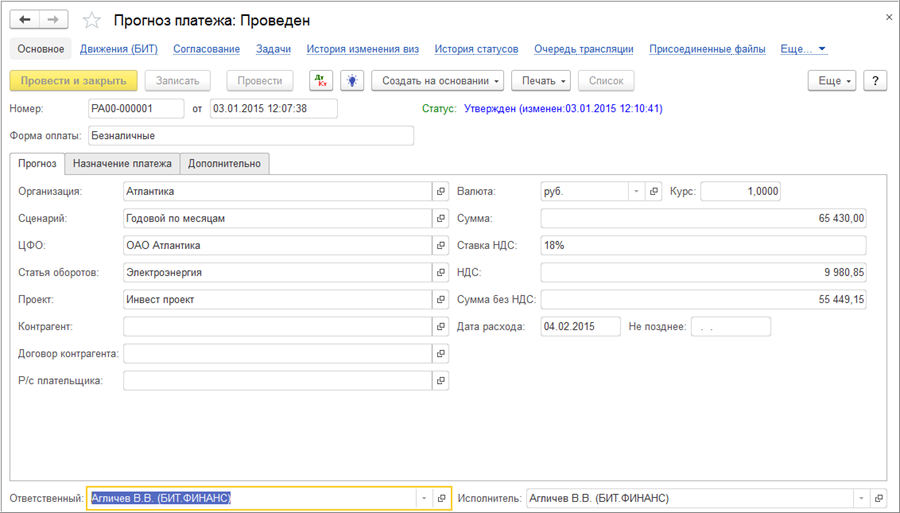Click into the Контрагент input field
Image resolution: width=900 pixels, height=513 pixels.
click(277, 326)
